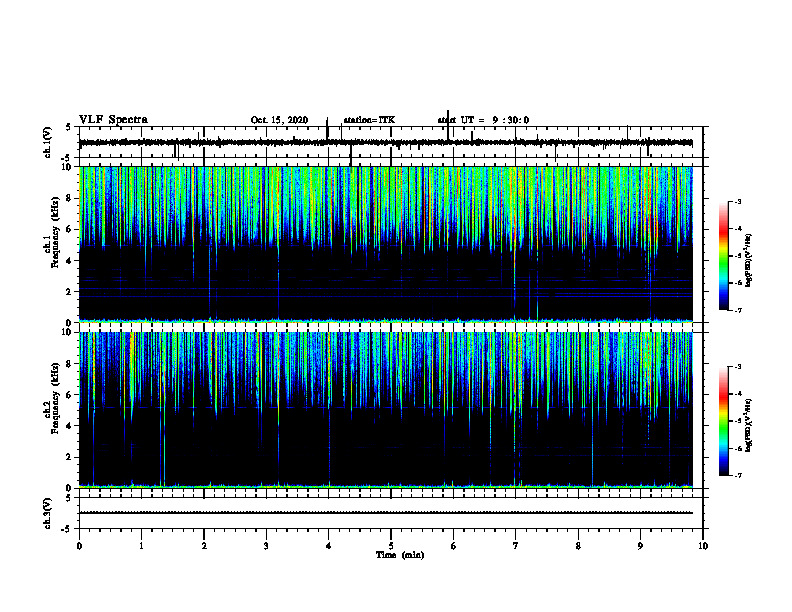792x612 pixels.
Task: Click the ch.2 spectrogram color bar
Action: coord(724,421)
